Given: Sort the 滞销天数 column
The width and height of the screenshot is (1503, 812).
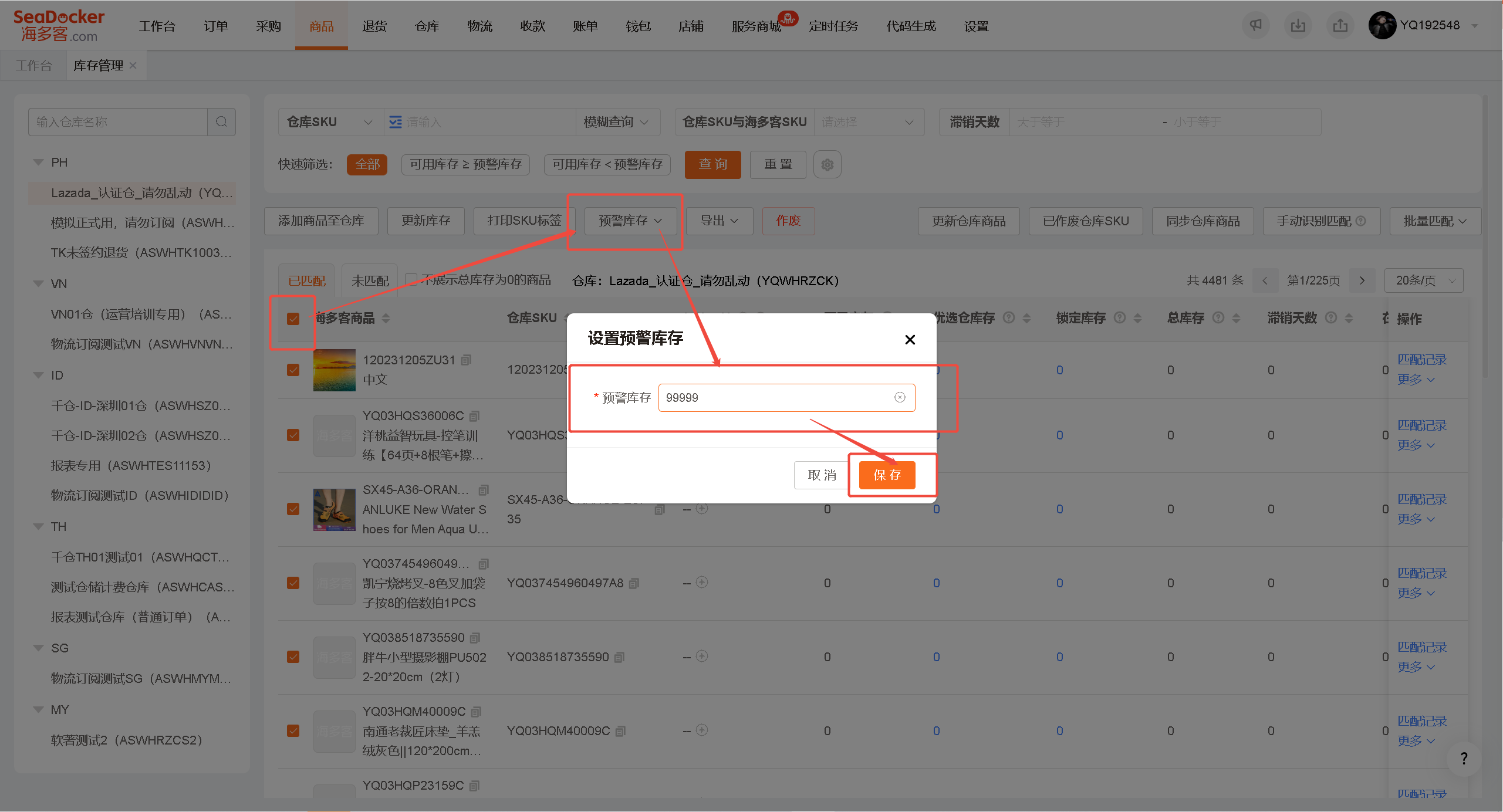Looking at the screenshot, I should pos(1349,318).
